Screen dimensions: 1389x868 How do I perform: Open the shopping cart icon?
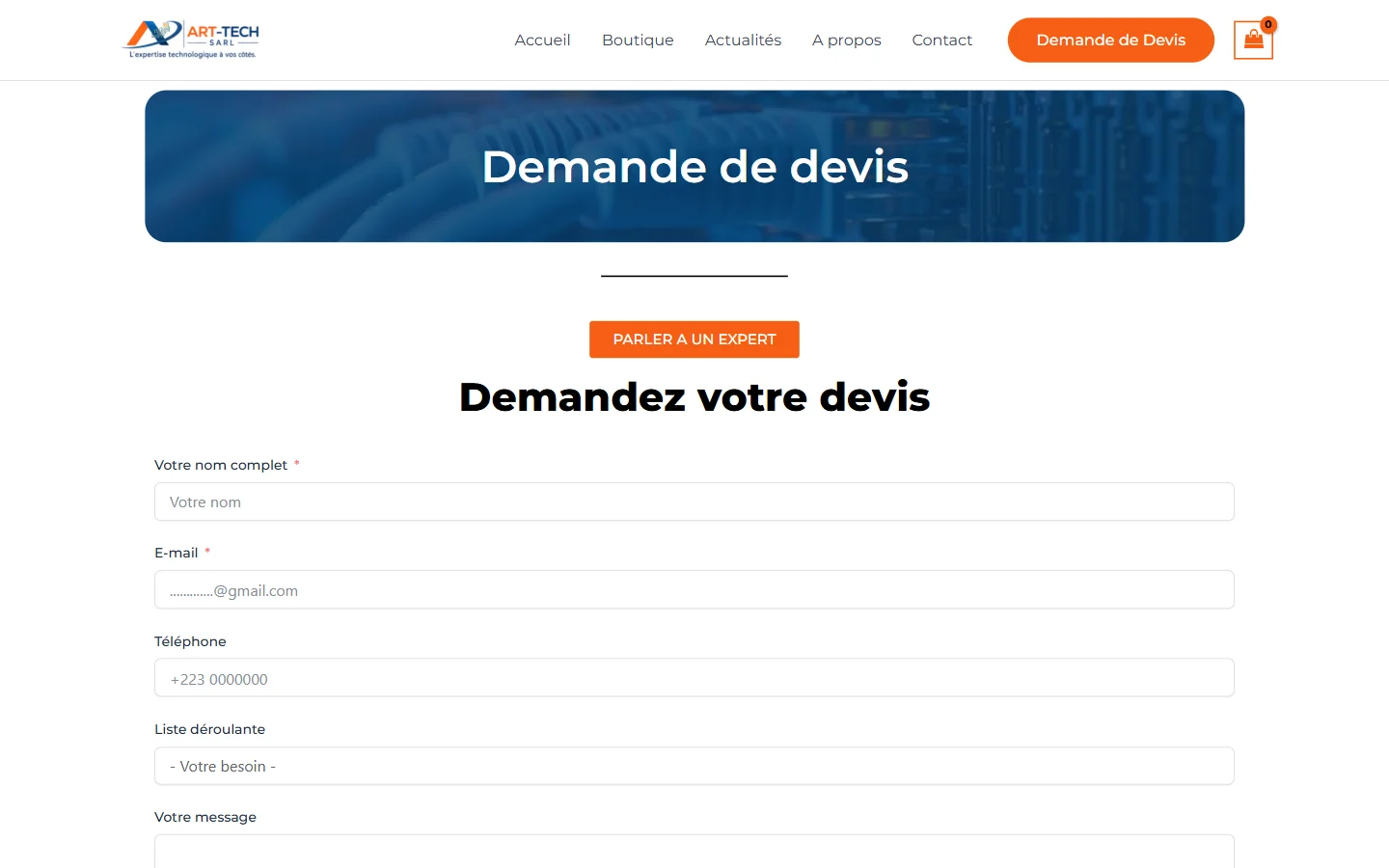click(1253, 41)
